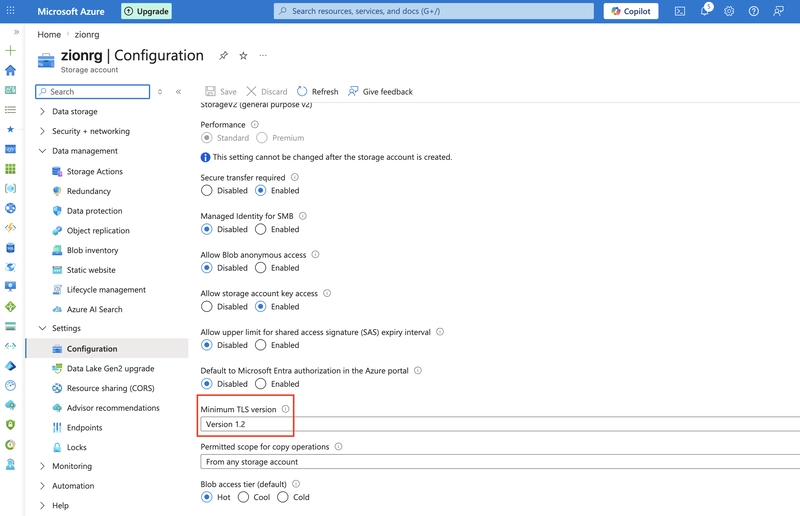Open the notifications bell
800x516 pixels.
tap(706, 11)
